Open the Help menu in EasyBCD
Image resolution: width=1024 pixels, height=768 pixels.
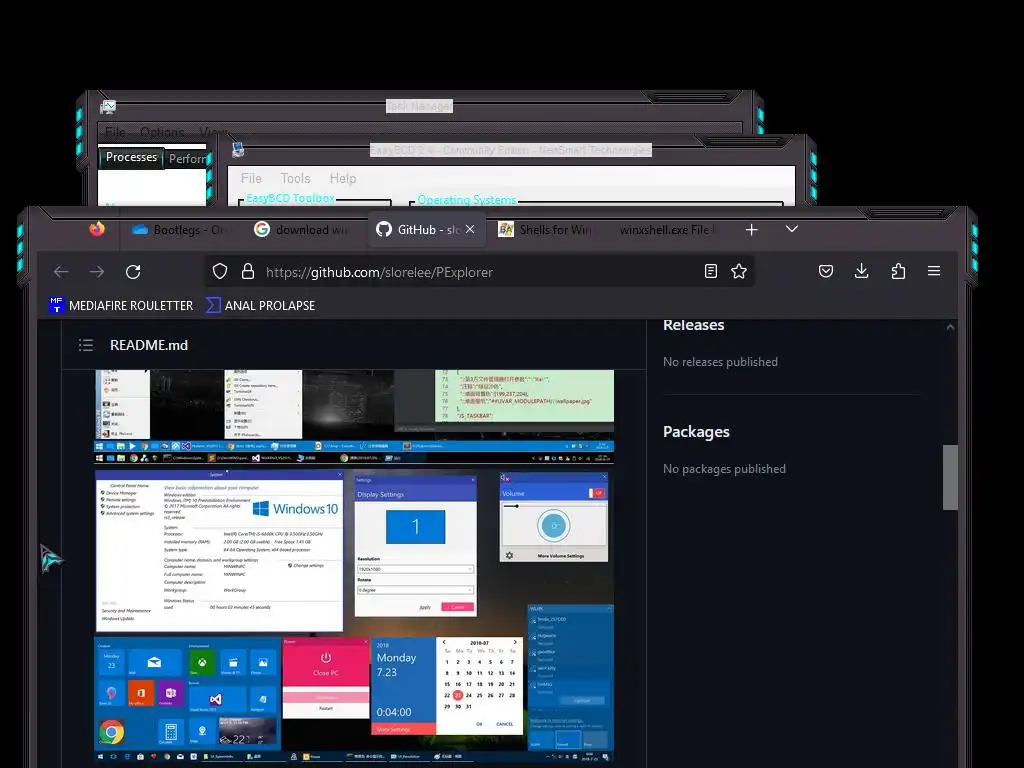[x=343, y=178]
